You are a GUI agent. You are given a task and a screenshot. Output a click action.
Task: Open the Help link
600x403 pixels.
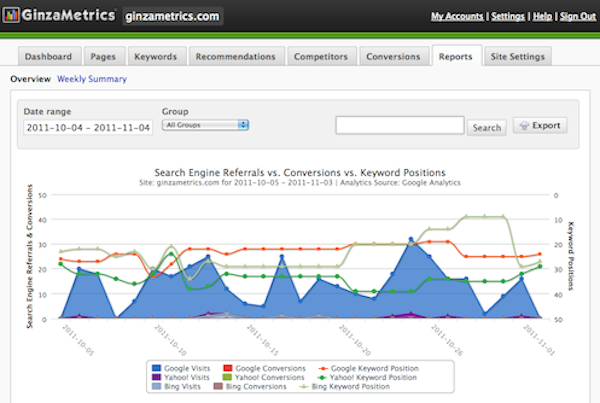point(542,16)
